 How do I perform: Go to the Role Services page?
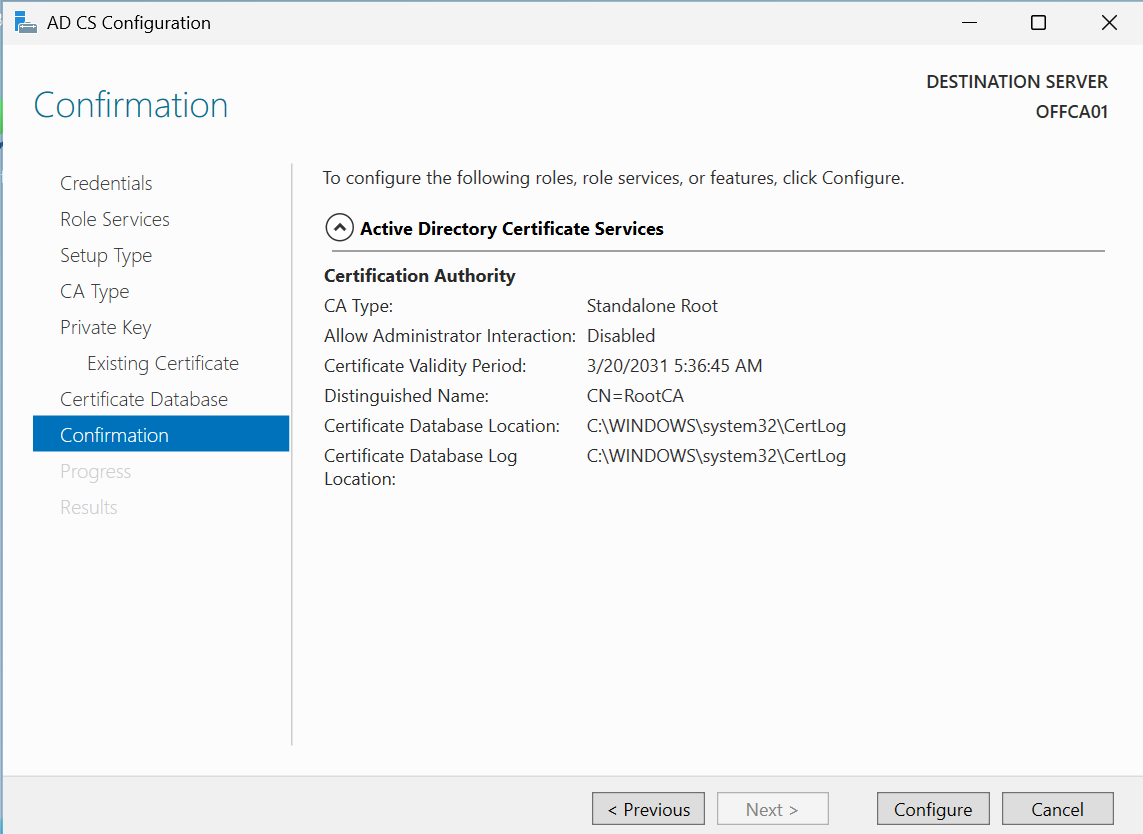pyautogui.click(x=115, y=219)
